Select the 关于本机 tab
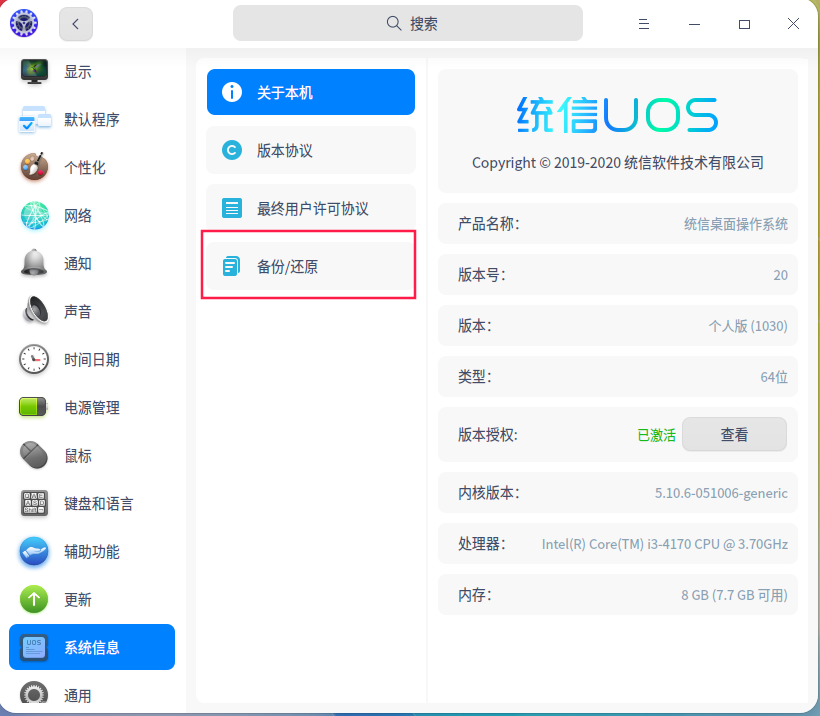The width and height of the screenshot is (820, 716). (x=311, y=92)
